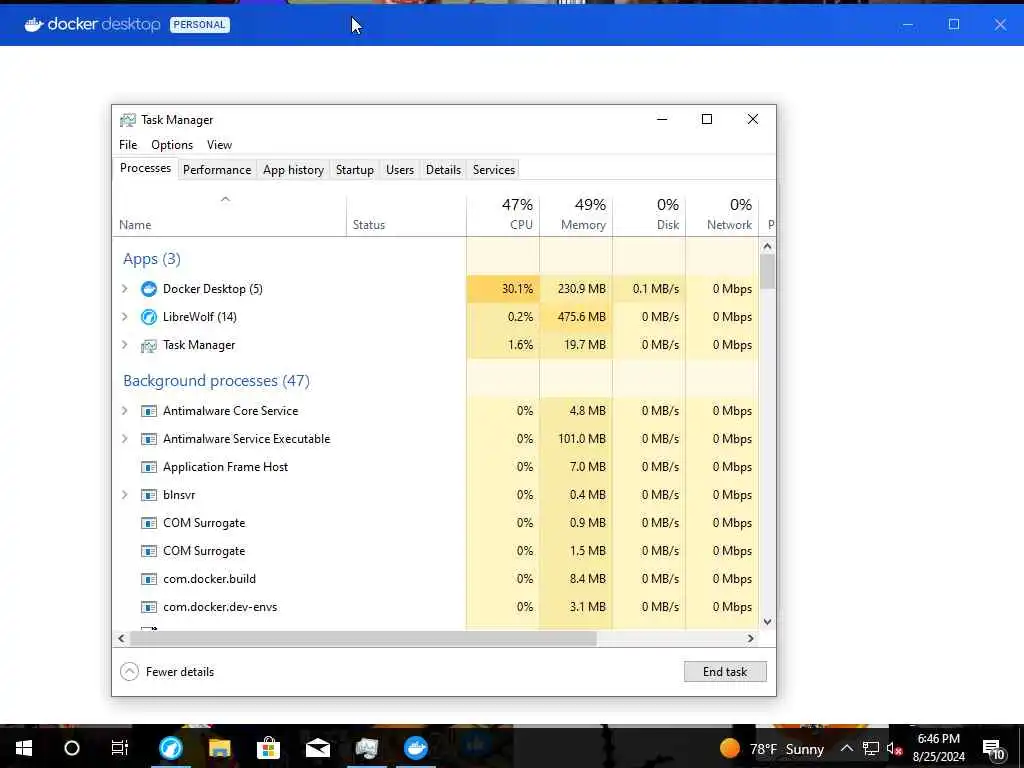1024x768 pixels.
Task: Expand the Docker Desktop (5) process group
Action: tap(125, 289)
